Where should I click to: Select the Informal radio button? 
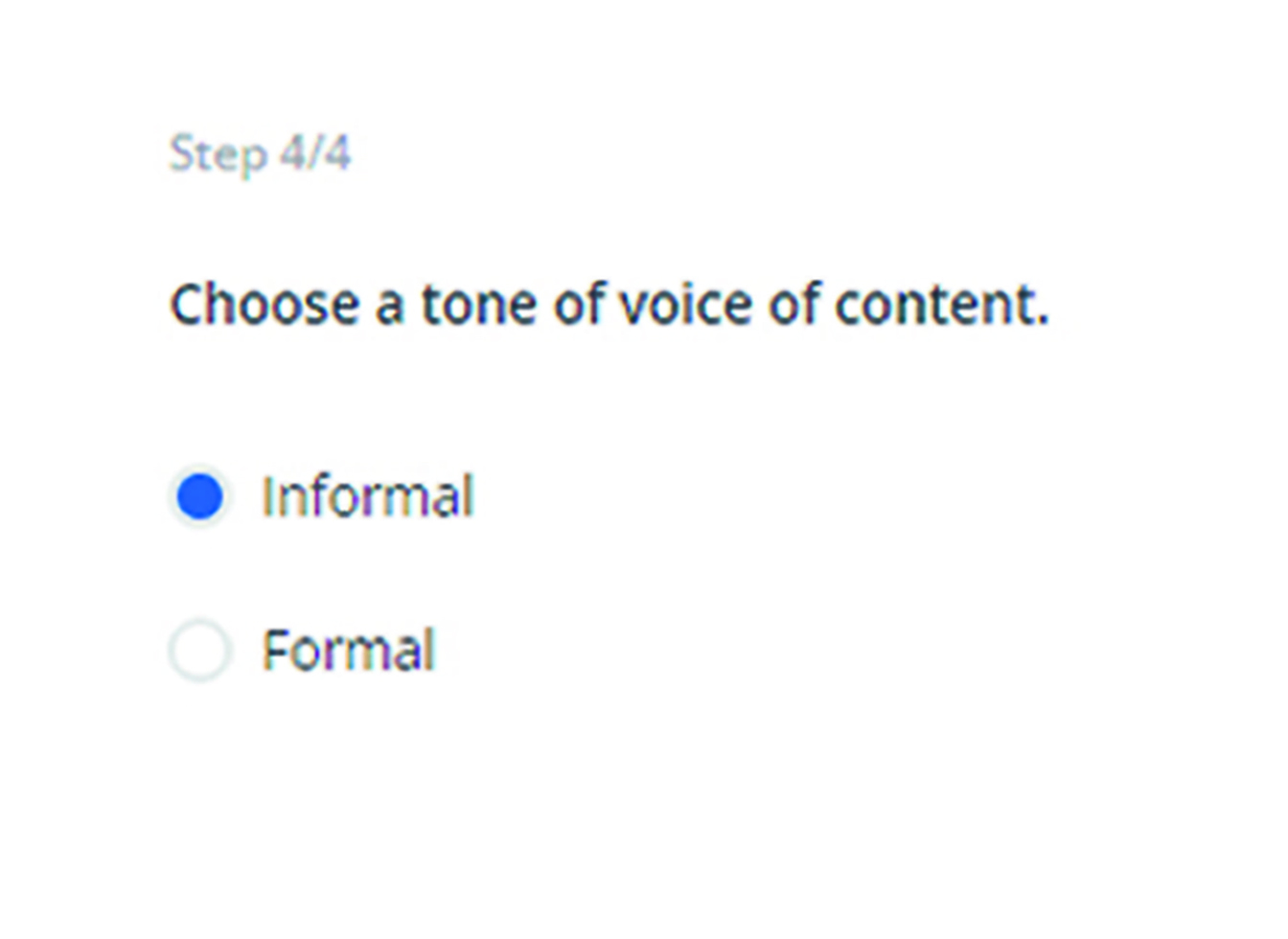click(x=200, y=497)
